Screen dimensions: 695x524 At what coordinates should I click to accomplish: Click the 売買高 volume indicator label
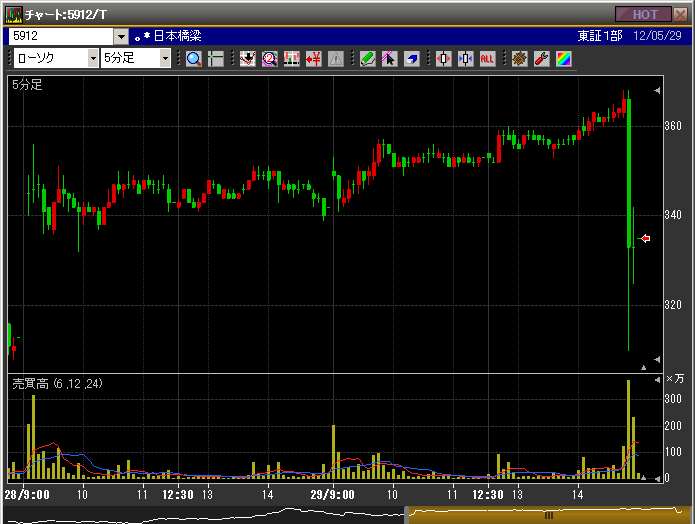57,384
